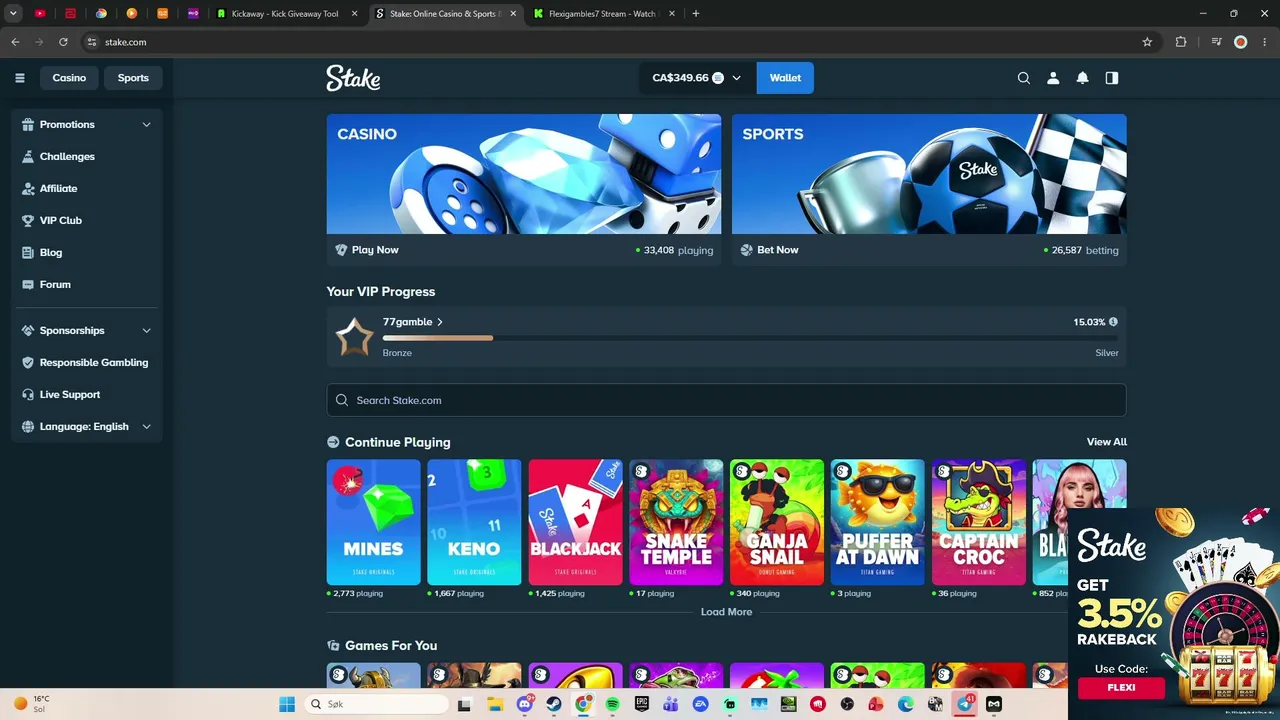Open File Explorer from the taskbar

tap(496, 704)
